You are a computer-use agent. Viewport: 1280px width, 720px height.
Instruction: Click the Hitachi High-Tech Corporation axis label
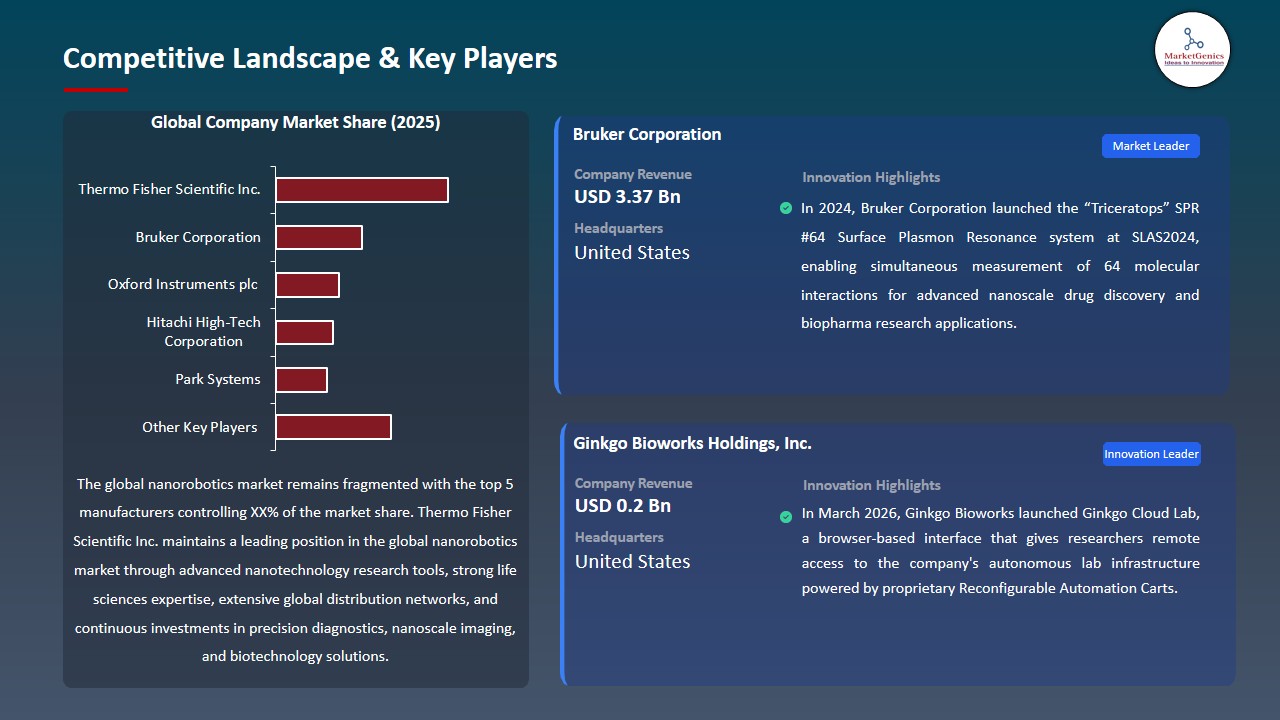pyautogui.click(x=203, y=332)
